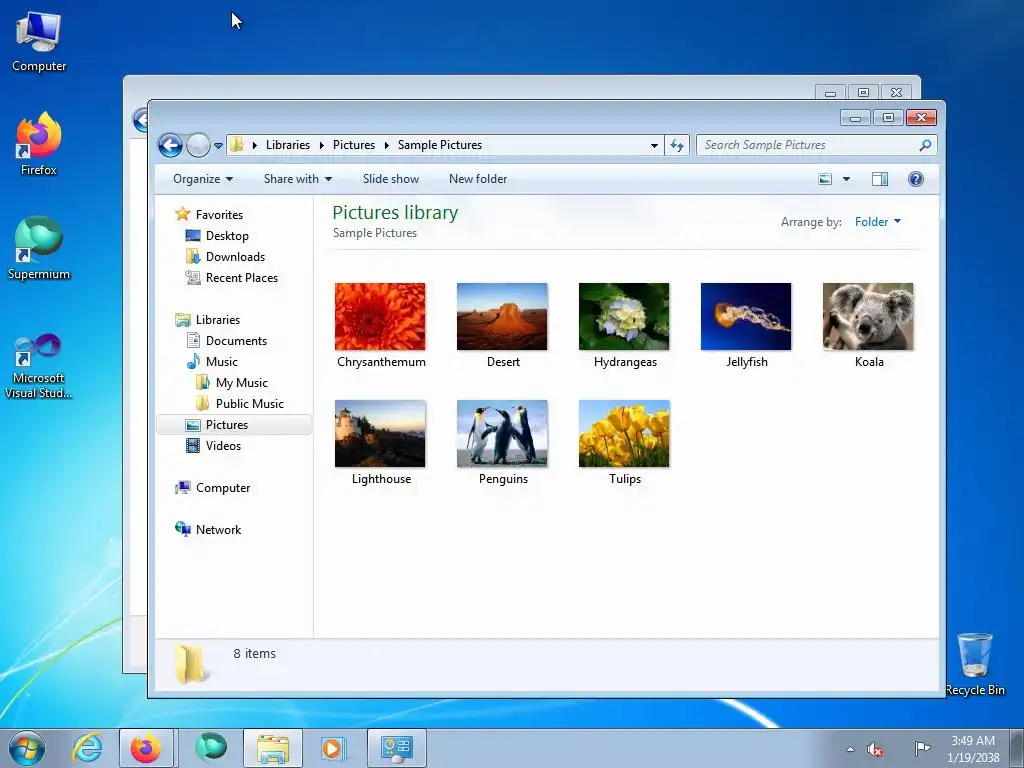
Task: Select the Firefox desktop shortcut
Action: point(39,144)
